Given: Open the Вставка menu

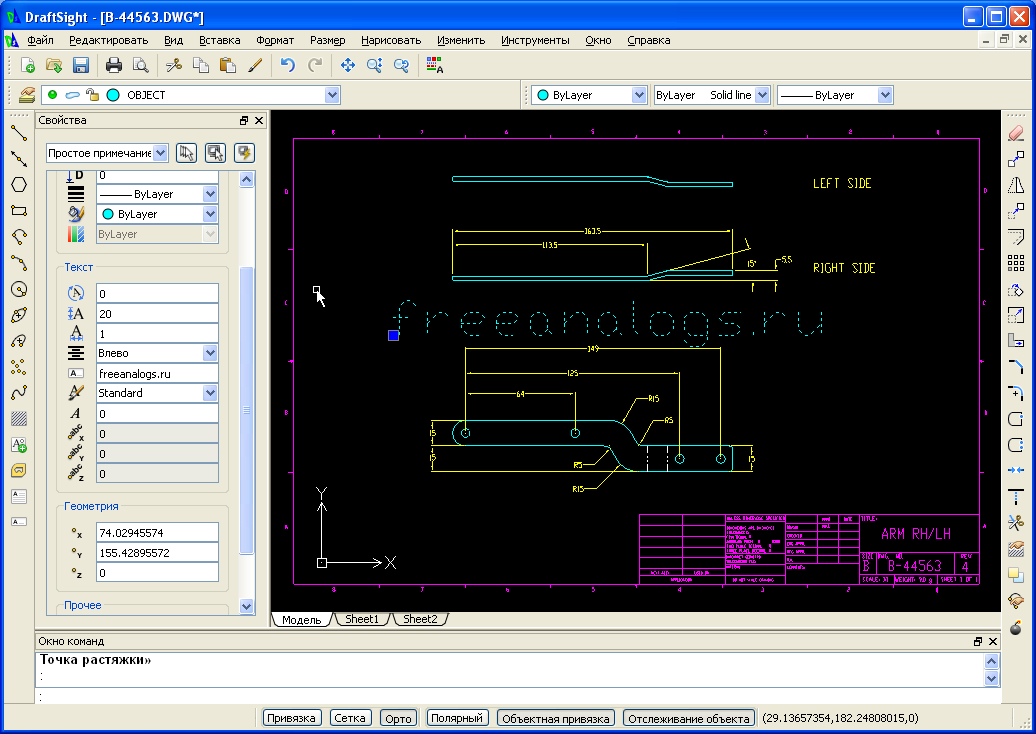Looking at the screenshot, I should click(x=219, y=40).
